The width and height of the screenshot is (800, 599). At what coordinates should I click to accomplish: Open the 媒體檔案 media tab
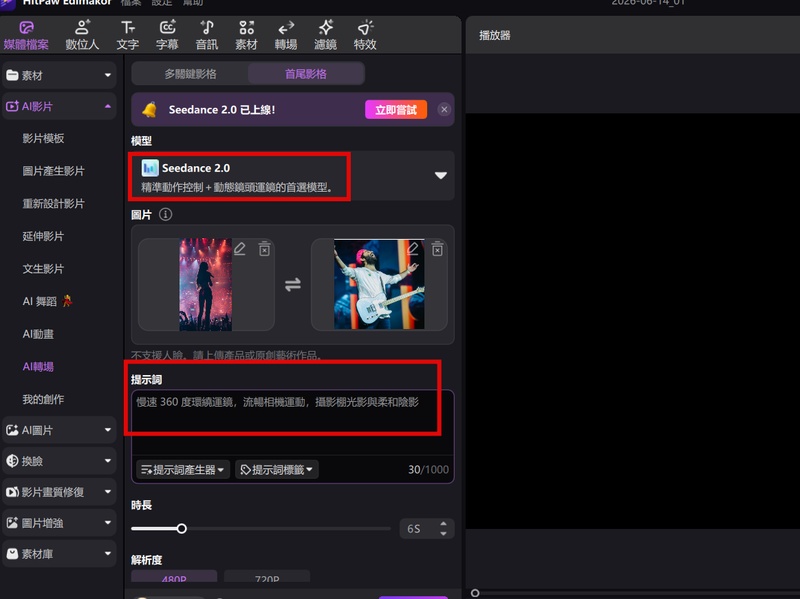(x=26, y=35)
